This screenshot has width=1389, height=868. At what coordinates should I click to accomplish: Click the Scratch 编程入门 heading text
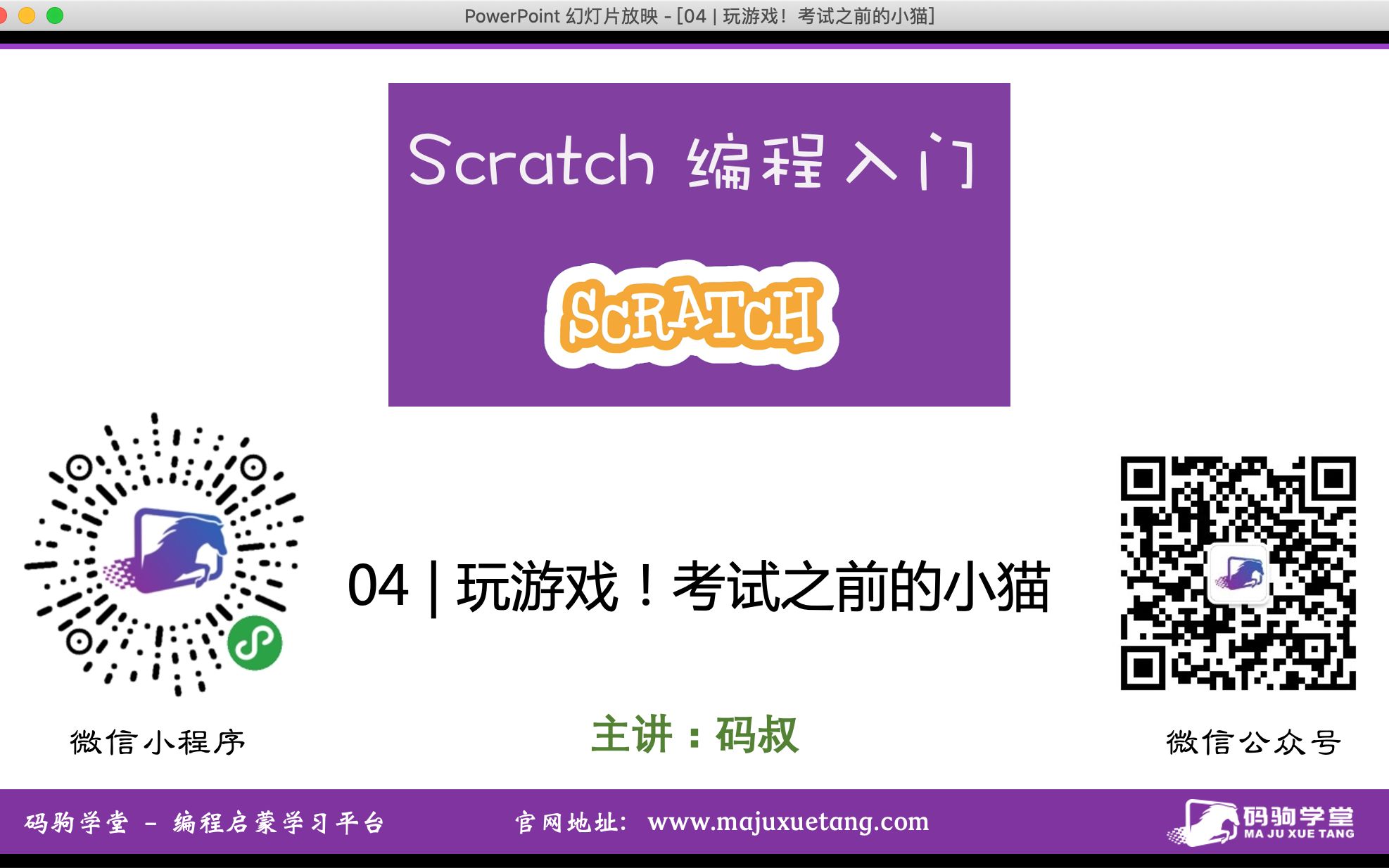click(x=691, y=162)
